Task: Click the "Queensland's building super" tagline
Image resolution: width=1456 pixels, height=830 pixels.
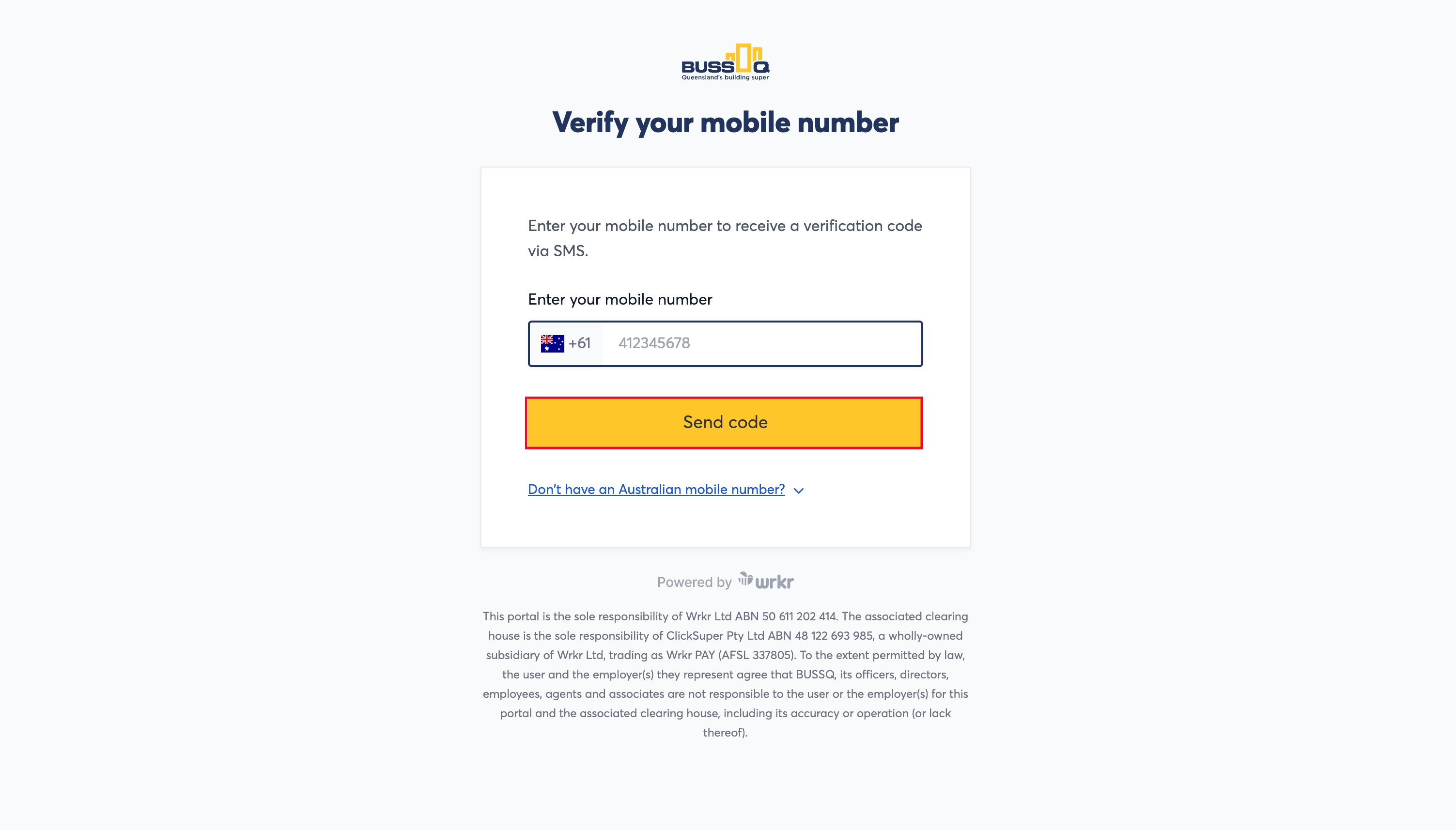Action: point(725,77)
